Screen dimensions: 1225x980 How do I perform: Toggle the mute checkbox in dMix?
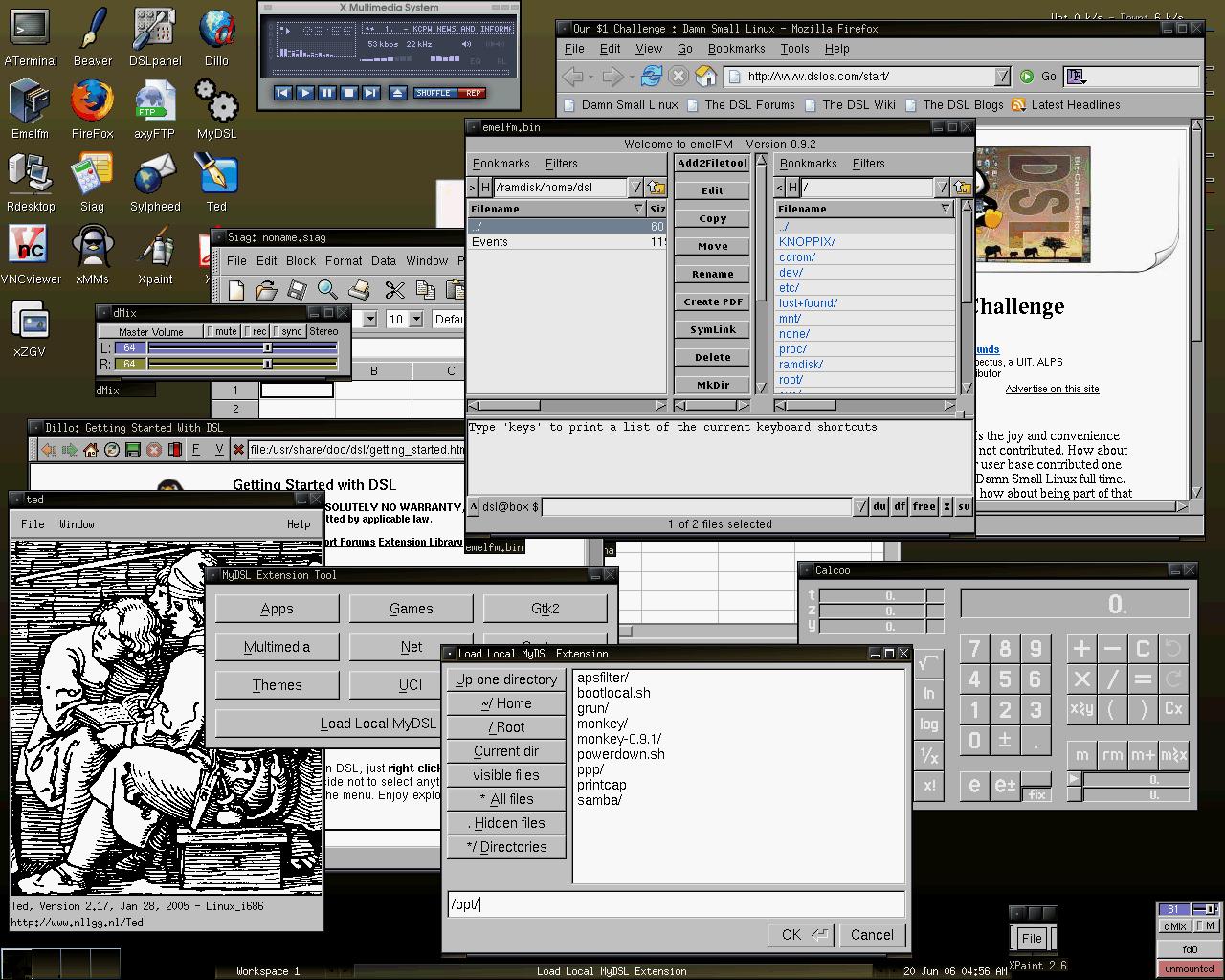click(212, 331)
